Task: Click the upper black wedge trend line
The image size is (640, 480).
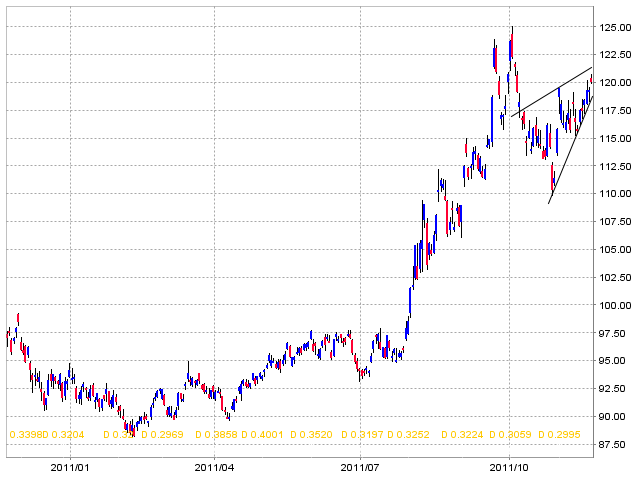Action: point(551,92)
